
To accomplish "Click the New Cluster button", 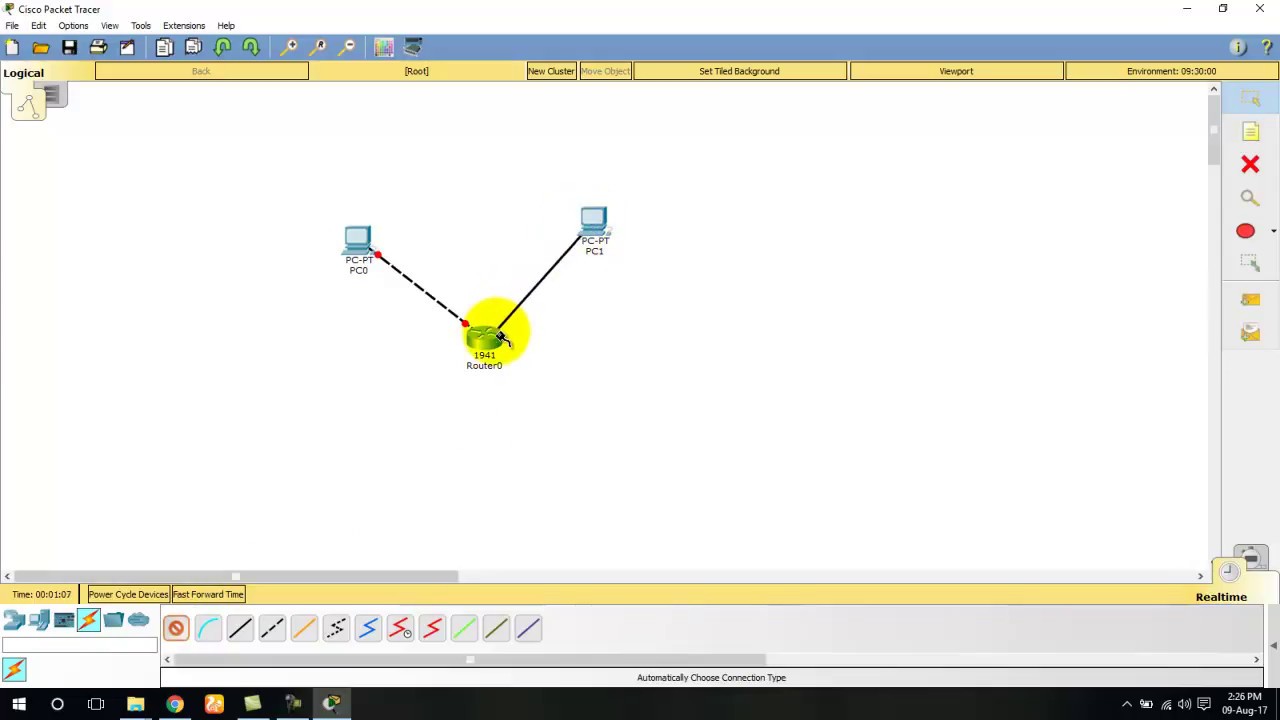I will pyautogui.click(x=551, y=71).
